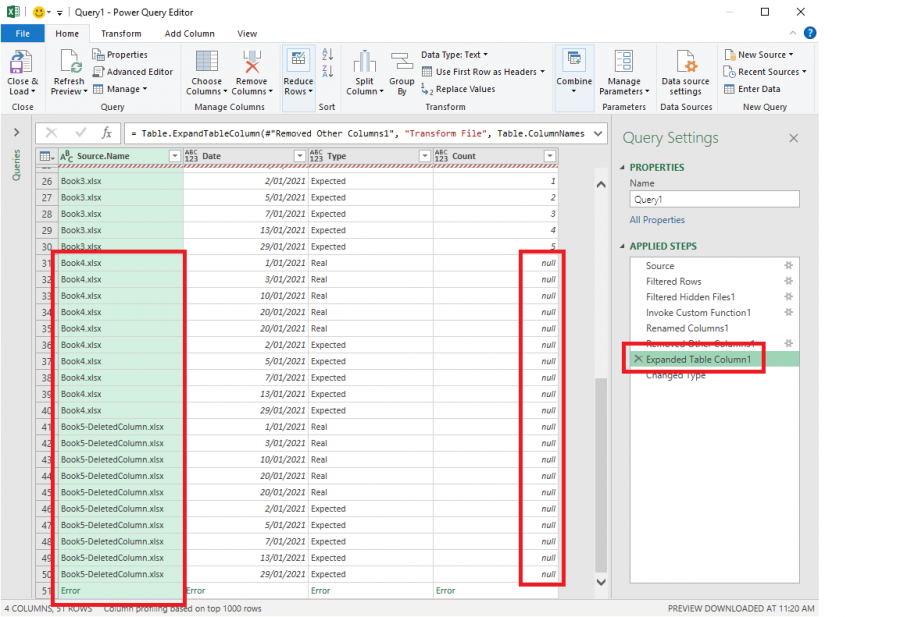Open Data source settings

685,72
